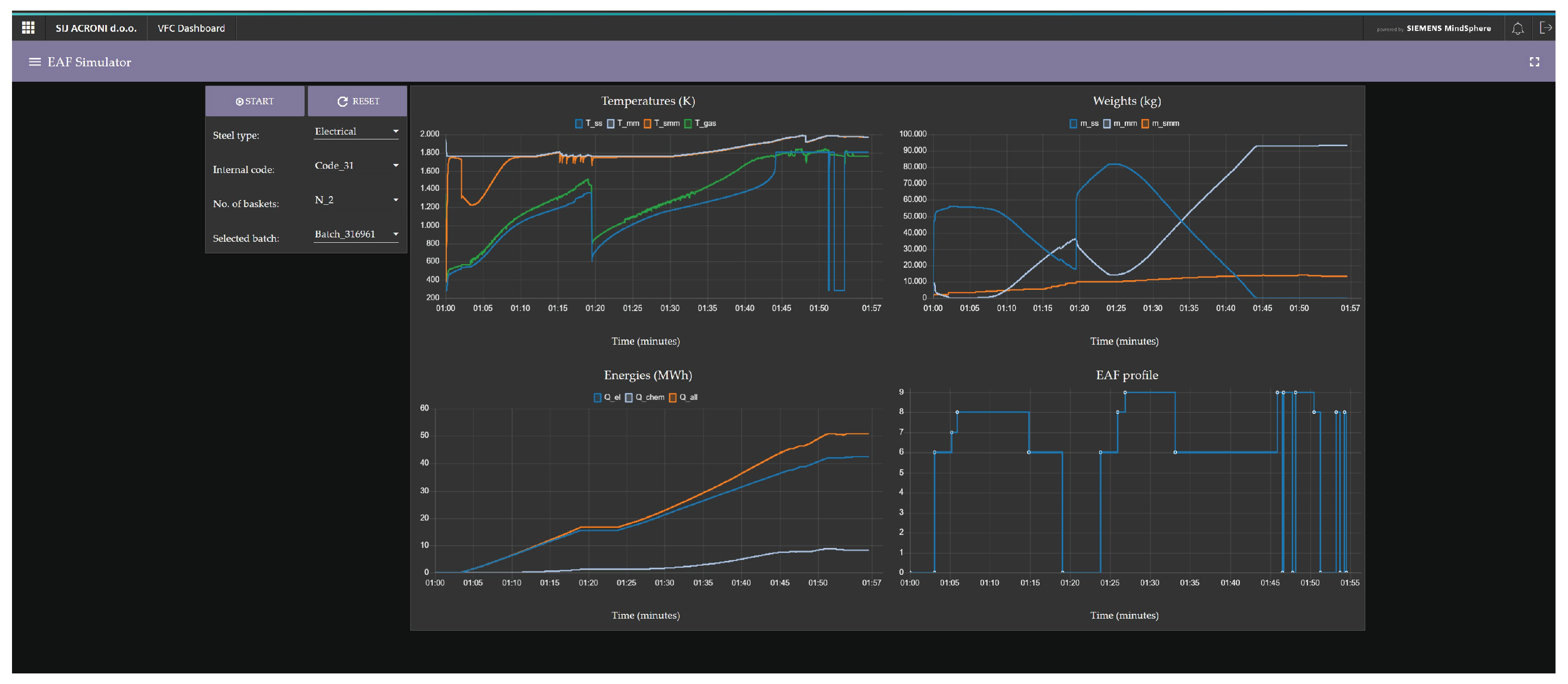
Task: Click the Q_all orange legend swatch
Action: (x=673, y=398)
